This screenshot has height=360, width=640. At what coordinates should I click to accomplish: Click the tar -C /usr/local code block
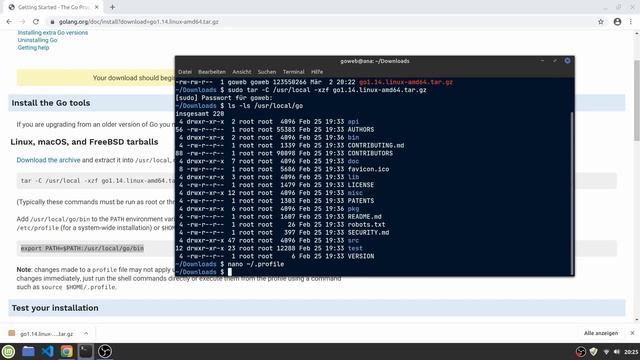98,180
